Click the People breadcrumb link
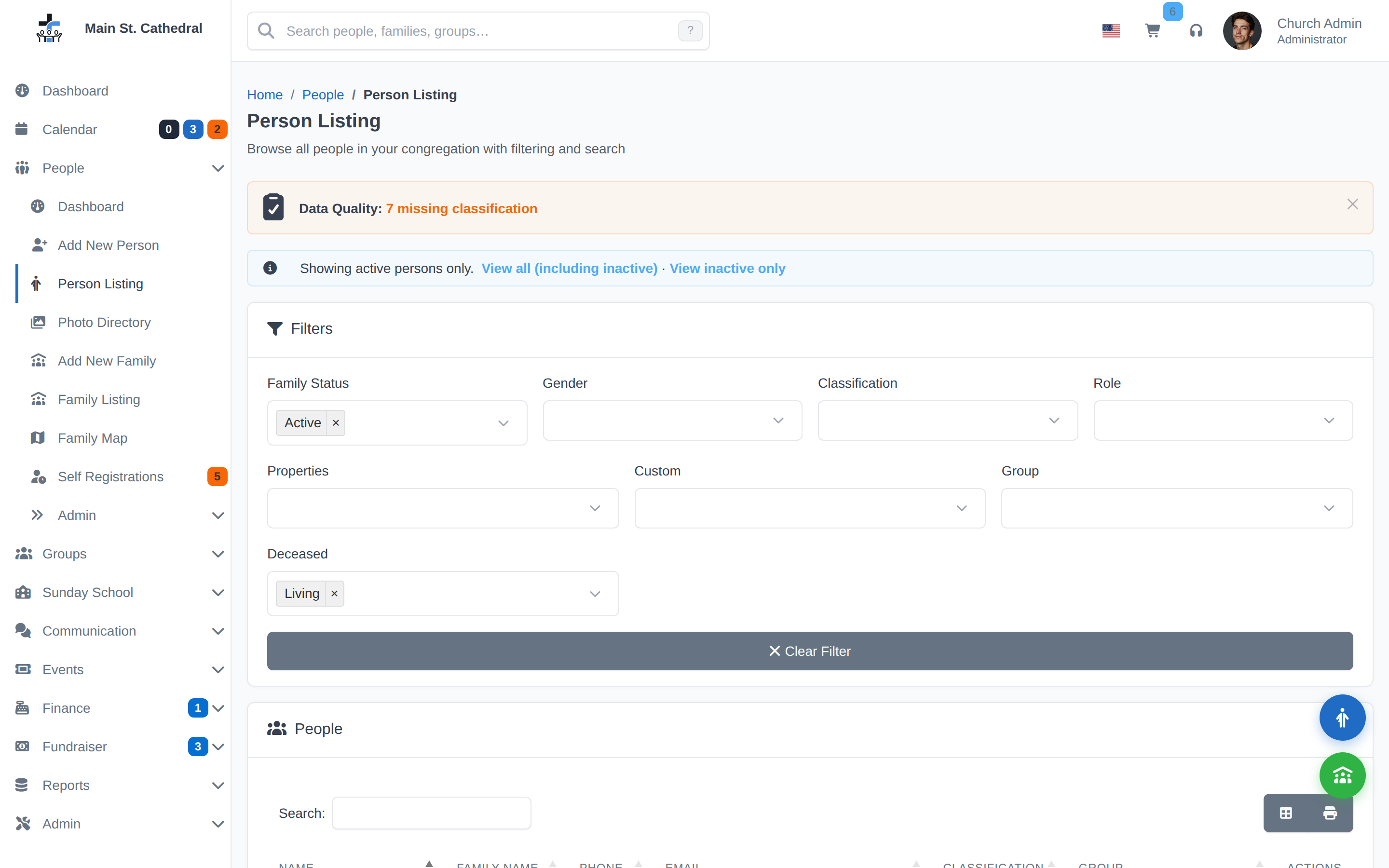This screenshot has height=868, width=1389. 323,95
